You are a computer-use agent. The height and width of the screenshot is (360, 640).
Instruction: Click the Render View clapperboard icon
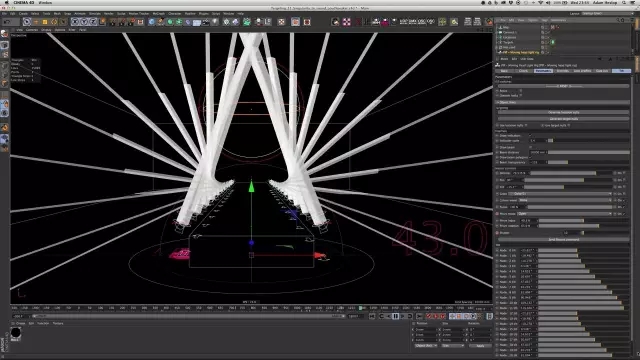113,22
